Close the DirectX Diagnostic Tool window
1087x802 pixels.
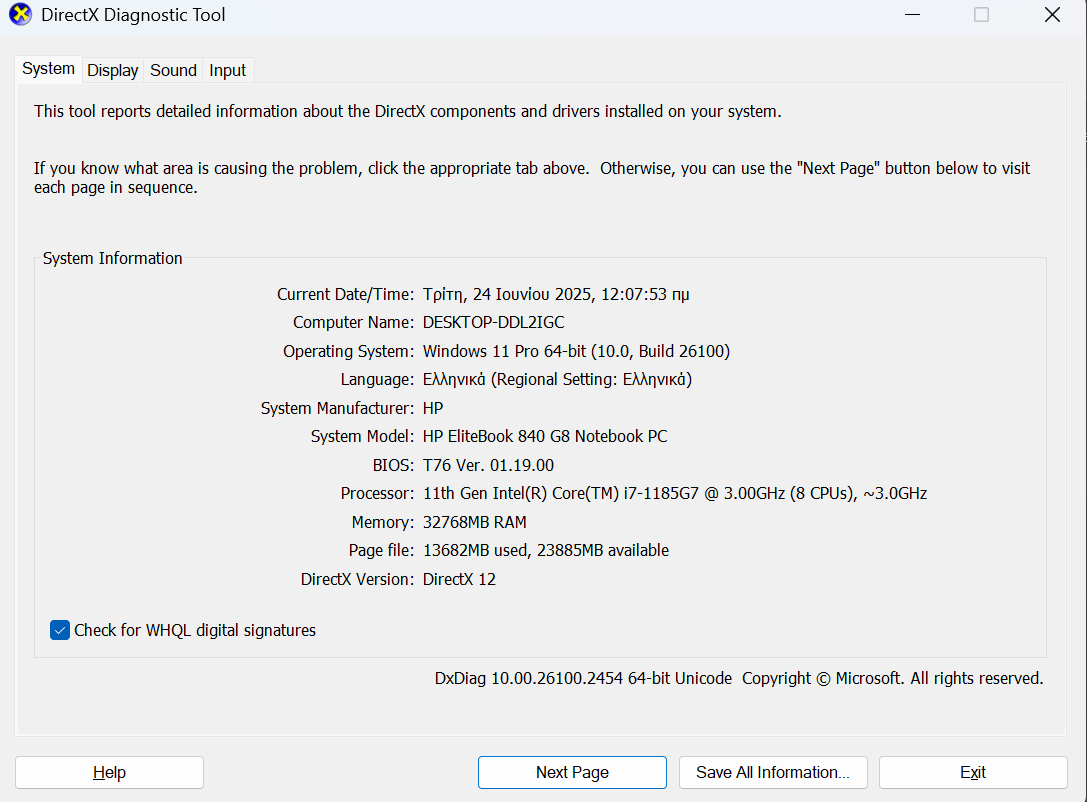(1052, 15)
